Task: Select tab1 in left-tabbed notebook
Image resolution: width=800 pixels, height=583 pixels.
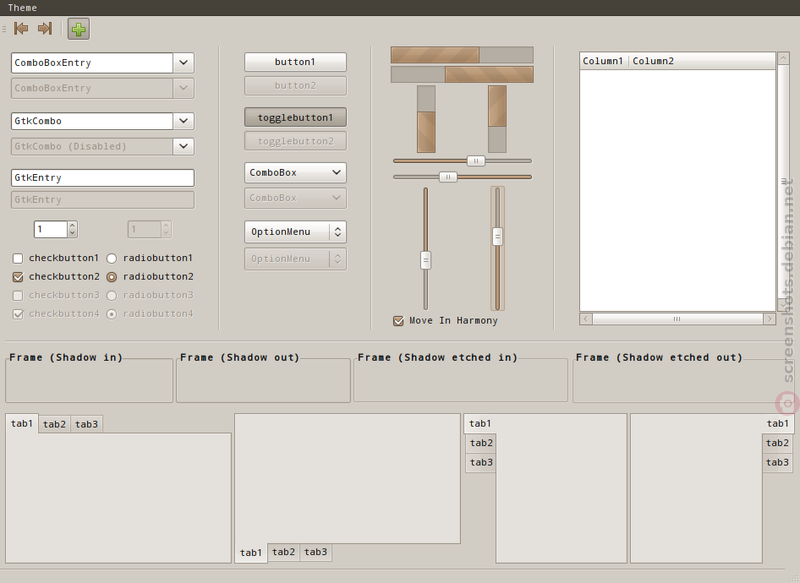Action: 480,424
